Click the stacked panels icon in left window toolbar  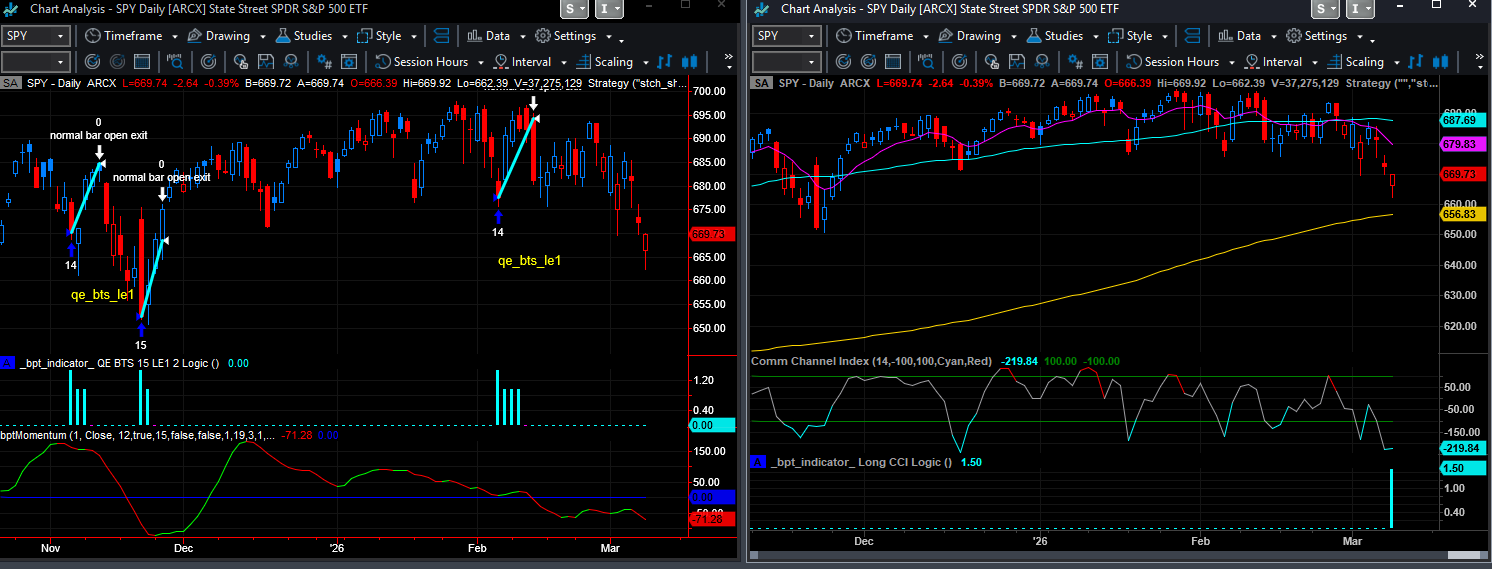pos(442,36)
